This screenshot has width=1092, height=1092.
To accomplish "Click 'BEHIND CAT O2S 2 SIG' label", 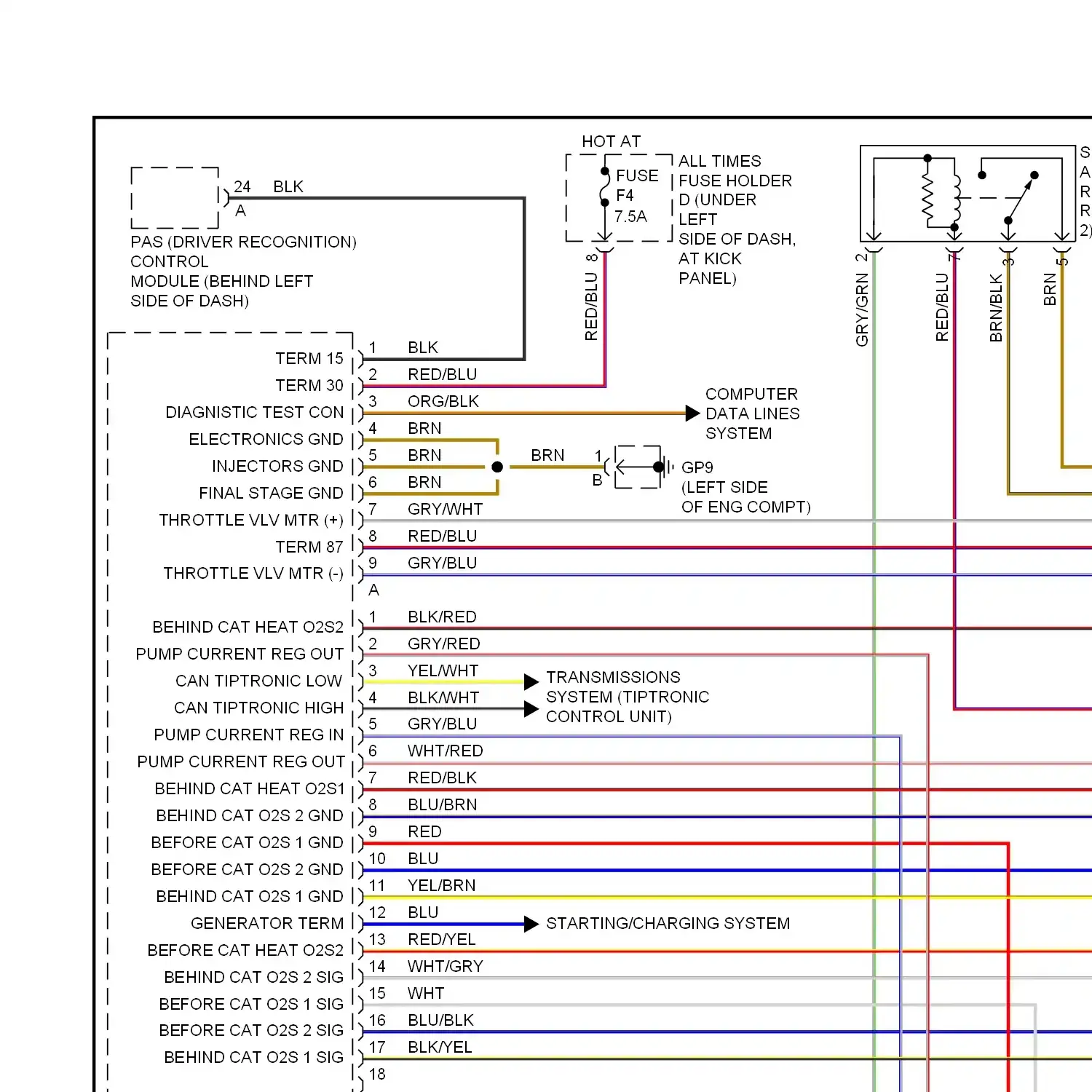I will [x=254, y=978].
